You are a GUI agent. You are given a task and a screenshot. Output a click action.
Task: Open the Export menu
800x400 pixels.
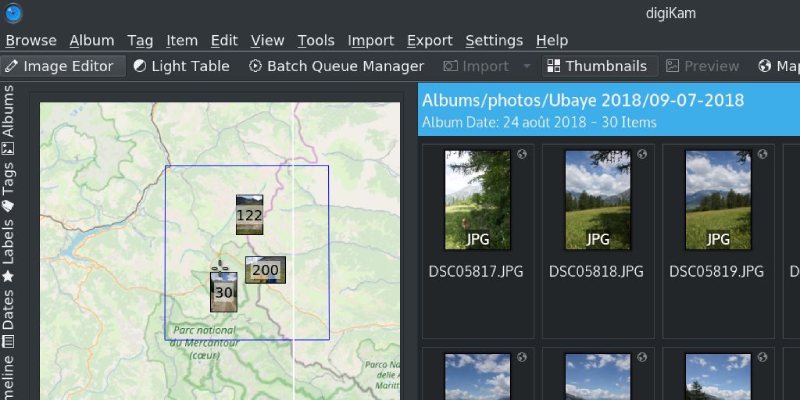pos(430,40)
